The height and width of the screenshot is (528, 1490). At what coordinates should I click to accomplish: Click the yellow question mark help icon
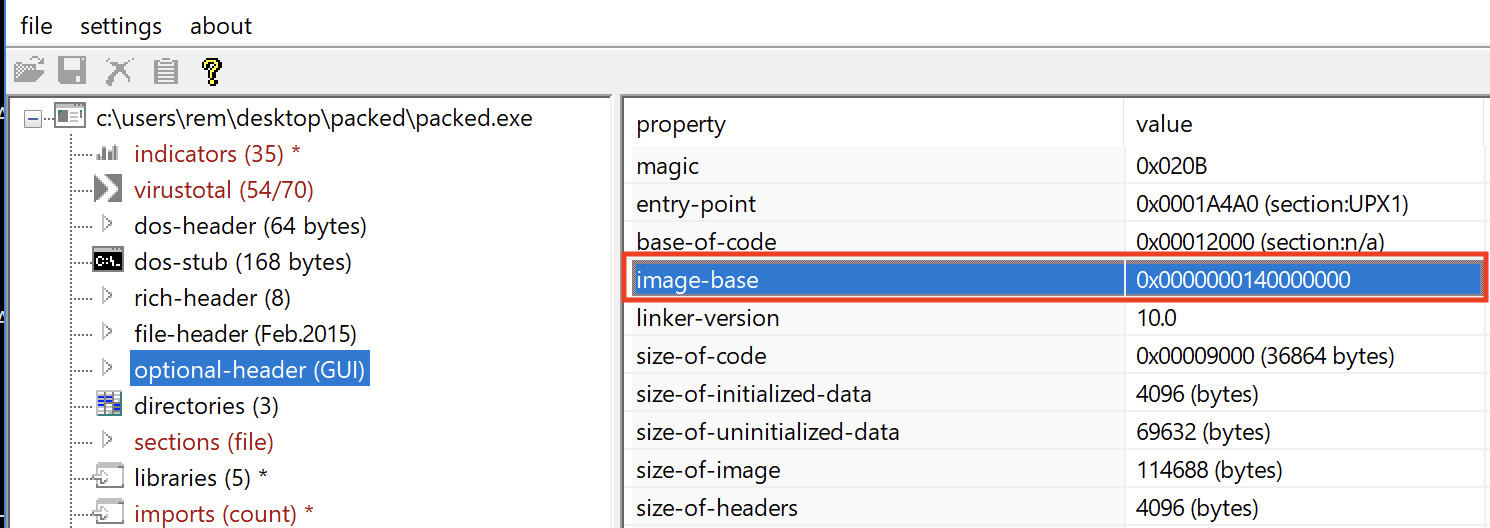coord(211,71)
